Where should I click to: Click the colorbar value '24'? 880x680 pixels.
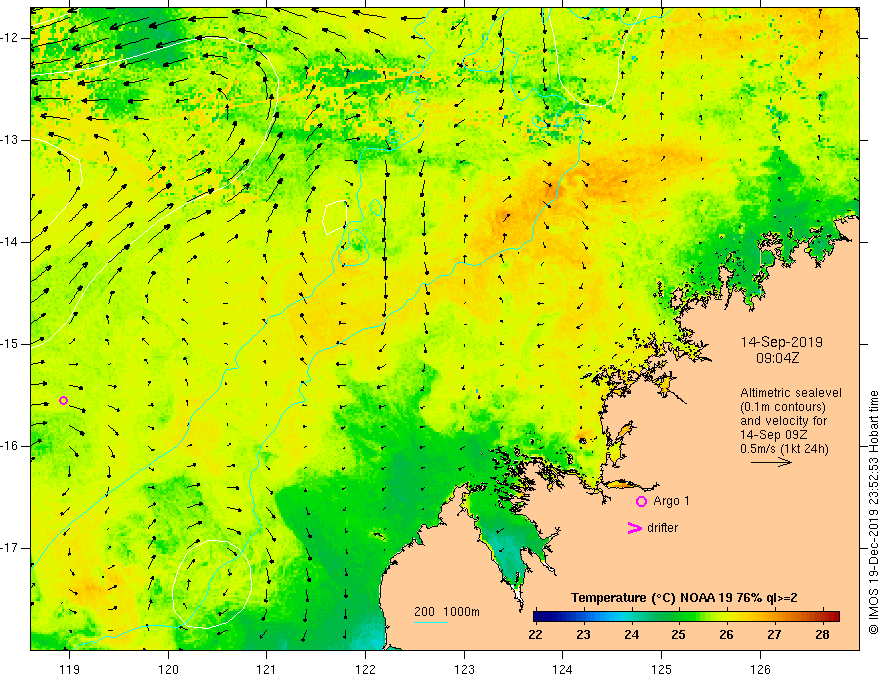click(631, 635)
